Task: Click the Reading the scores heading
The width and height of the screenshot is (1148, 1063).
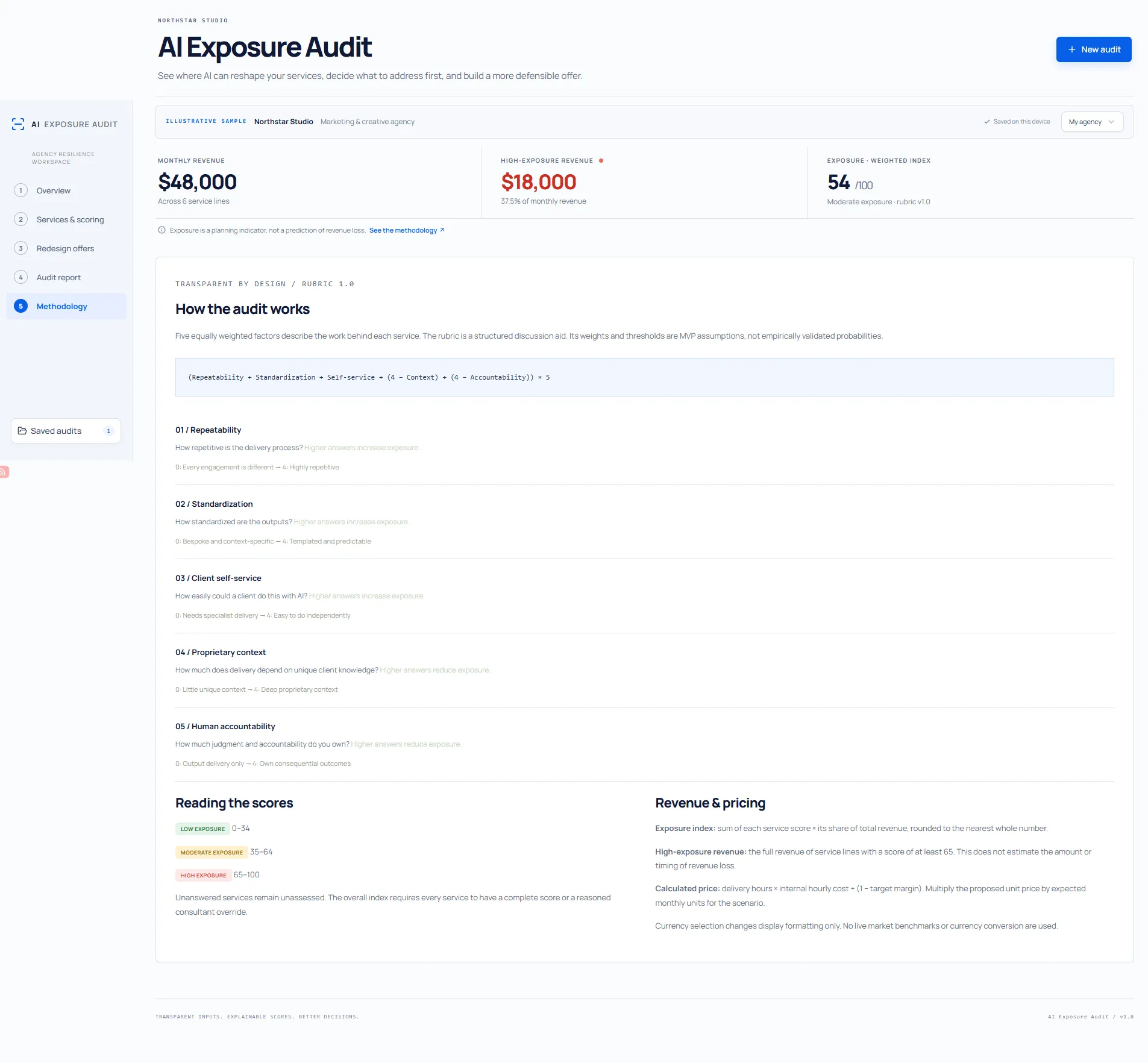Action: coord(234,803)
